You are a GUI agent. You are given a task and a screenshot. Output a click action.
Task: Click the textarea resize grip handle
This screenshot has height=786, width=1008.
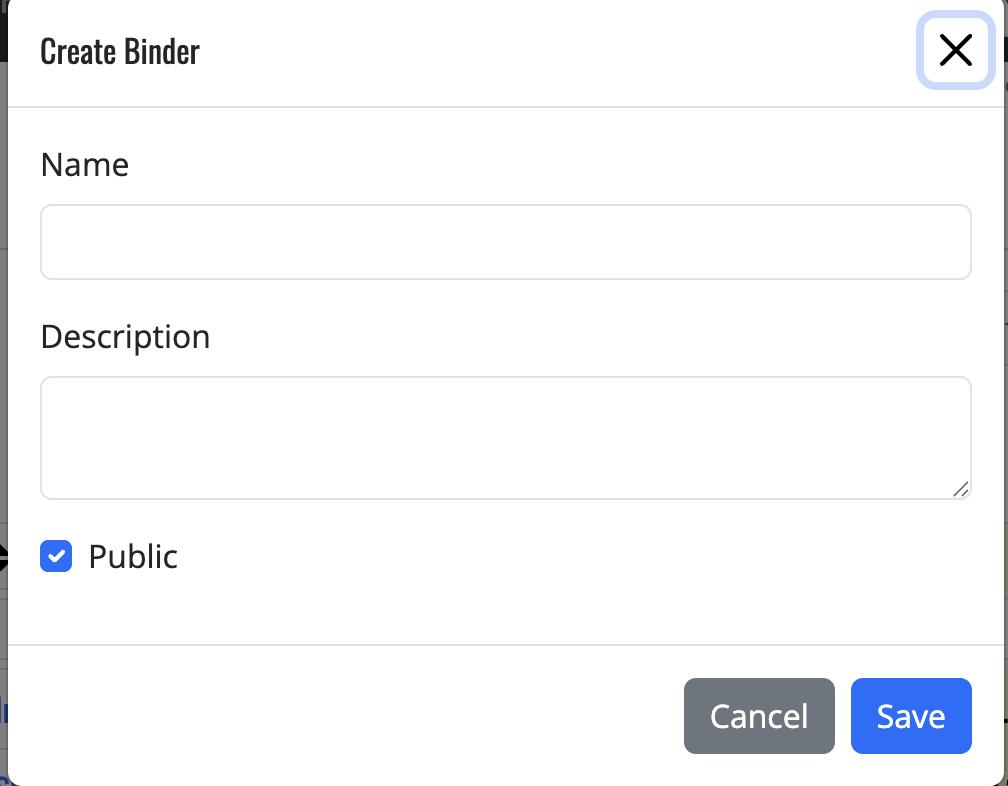click(x=961, y=490)
